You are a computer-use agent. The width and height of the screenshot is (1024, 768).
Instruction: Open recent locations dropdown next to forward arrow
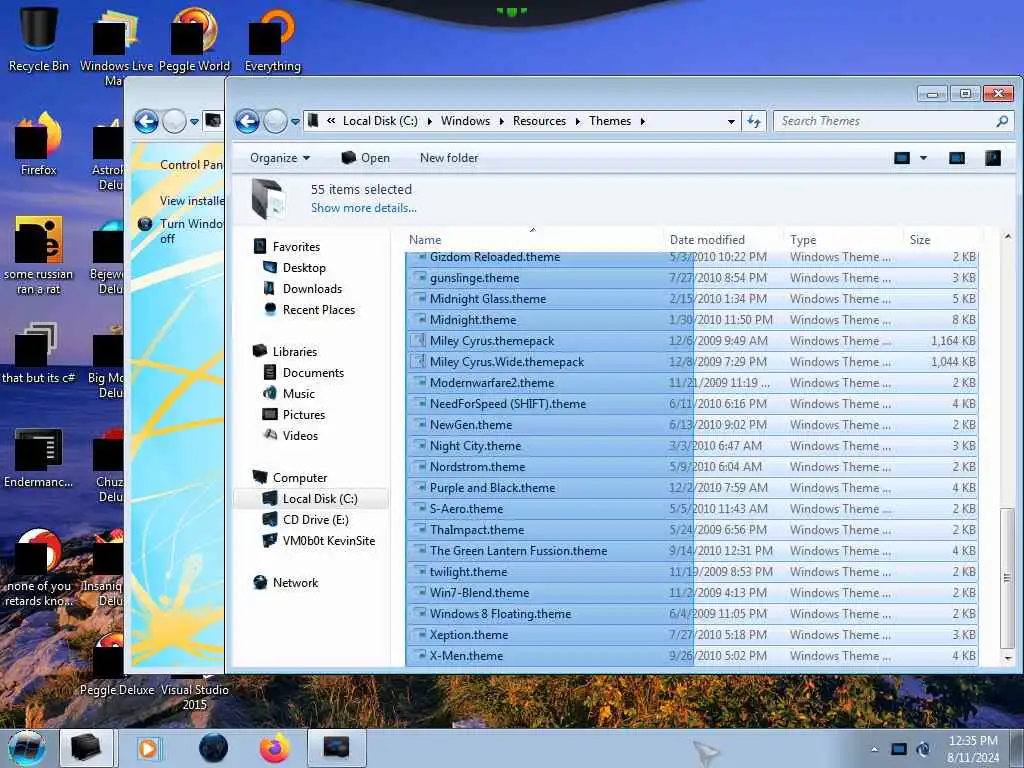[x=295, y=121]
